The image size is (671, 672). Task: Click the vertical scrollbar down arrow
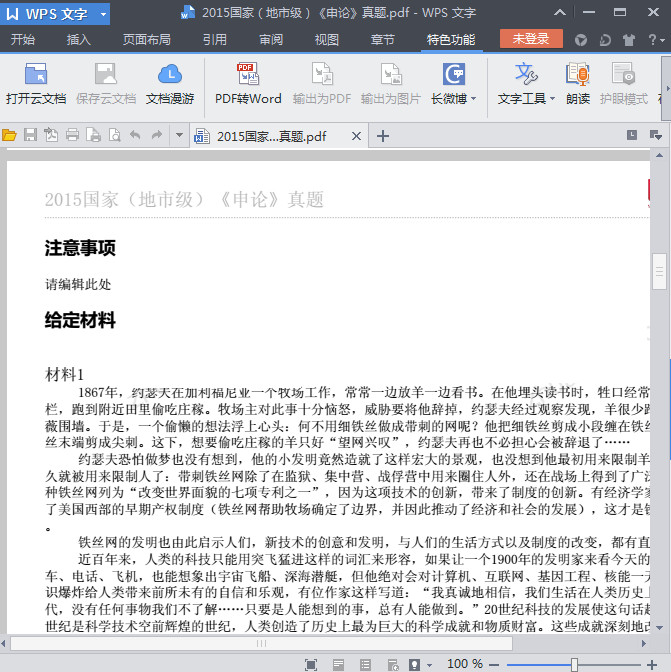pyautogui.click(x=660, y=628)
